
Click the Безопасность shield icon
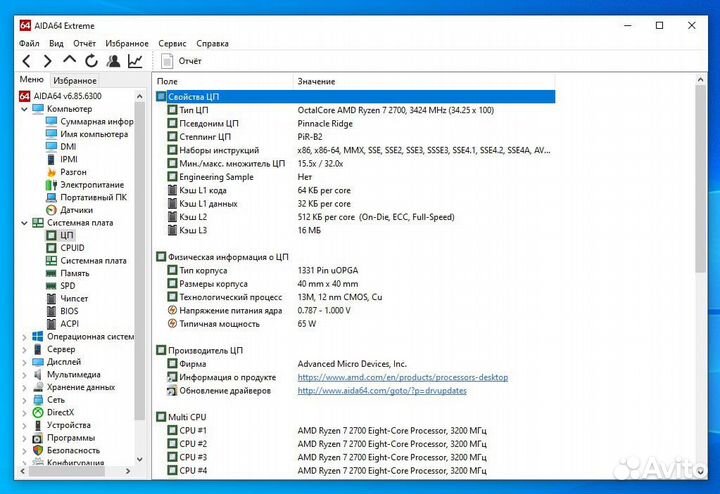tap(38, 450)
